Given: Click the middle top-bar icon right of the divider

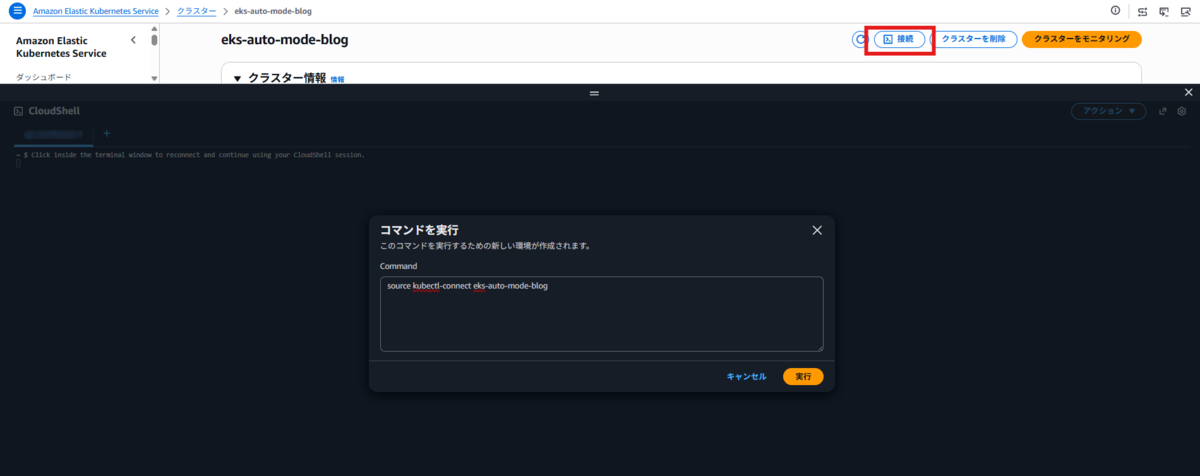Looking at the screenshot, I should (x=1164, y=11).
